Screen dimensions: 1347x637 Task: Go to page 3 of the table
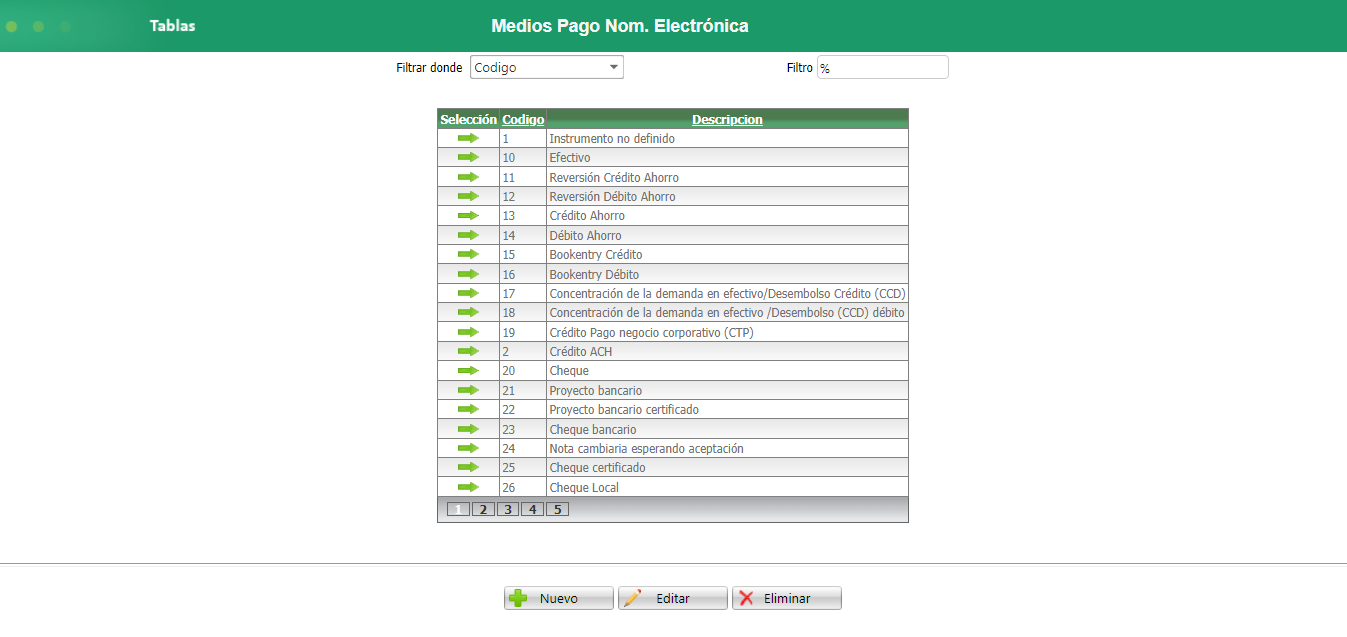coord(508,509)
